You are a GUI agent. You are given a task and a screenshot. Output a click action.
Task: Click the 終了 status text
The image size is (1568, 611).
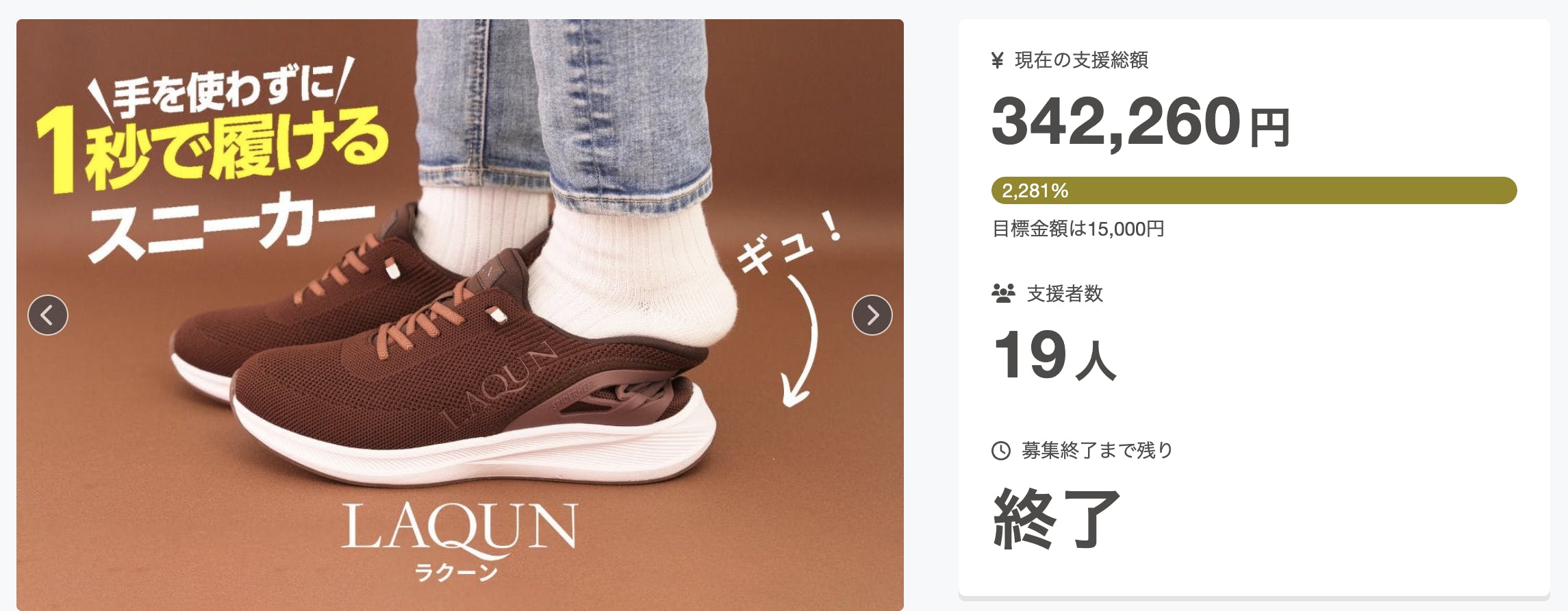coord(1057,519)
